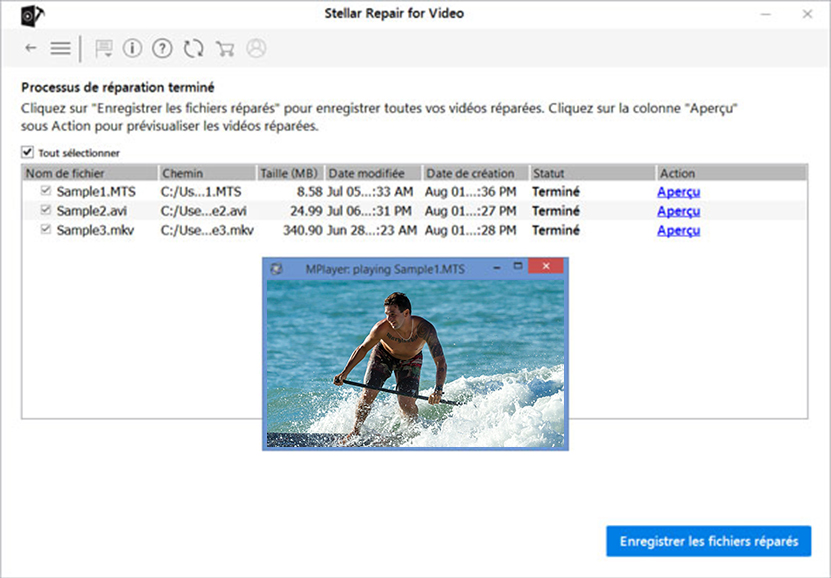The height and width of the screenshot is (578, 831).
Task: Uncheck the Sample2.avi file checkbox
Action: tap(45, 211)
